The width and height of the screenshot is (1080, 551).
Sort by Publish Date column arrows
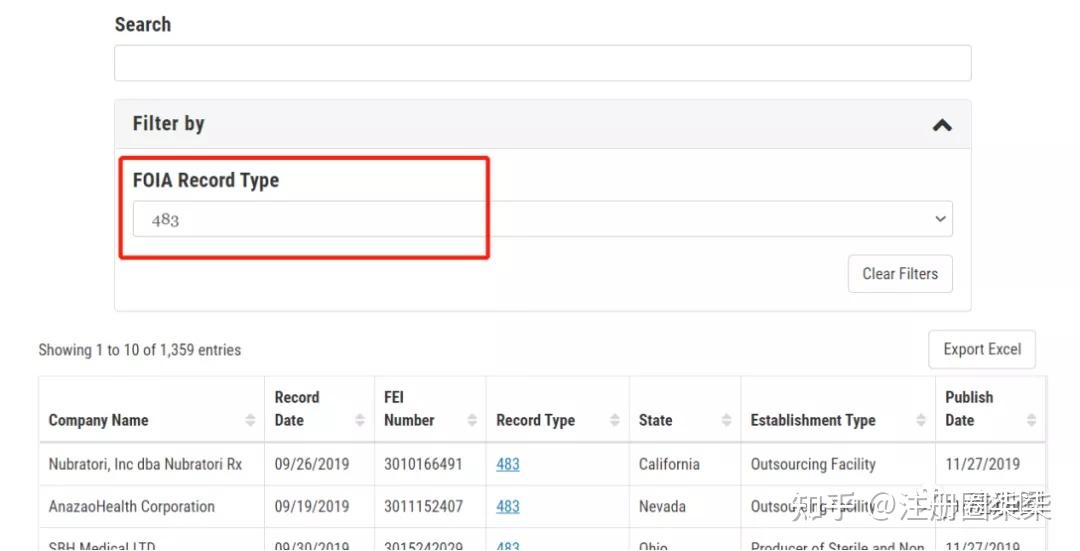(1031, 420)
